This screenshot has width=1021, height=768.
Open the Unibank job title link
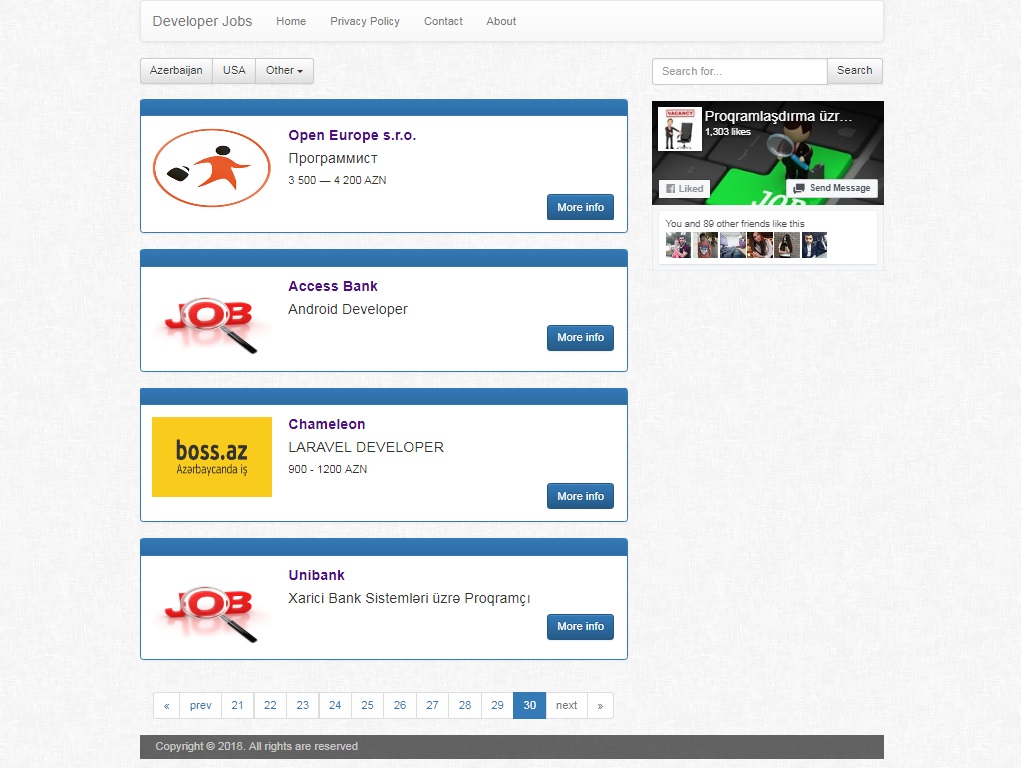[x=316, y=575]
